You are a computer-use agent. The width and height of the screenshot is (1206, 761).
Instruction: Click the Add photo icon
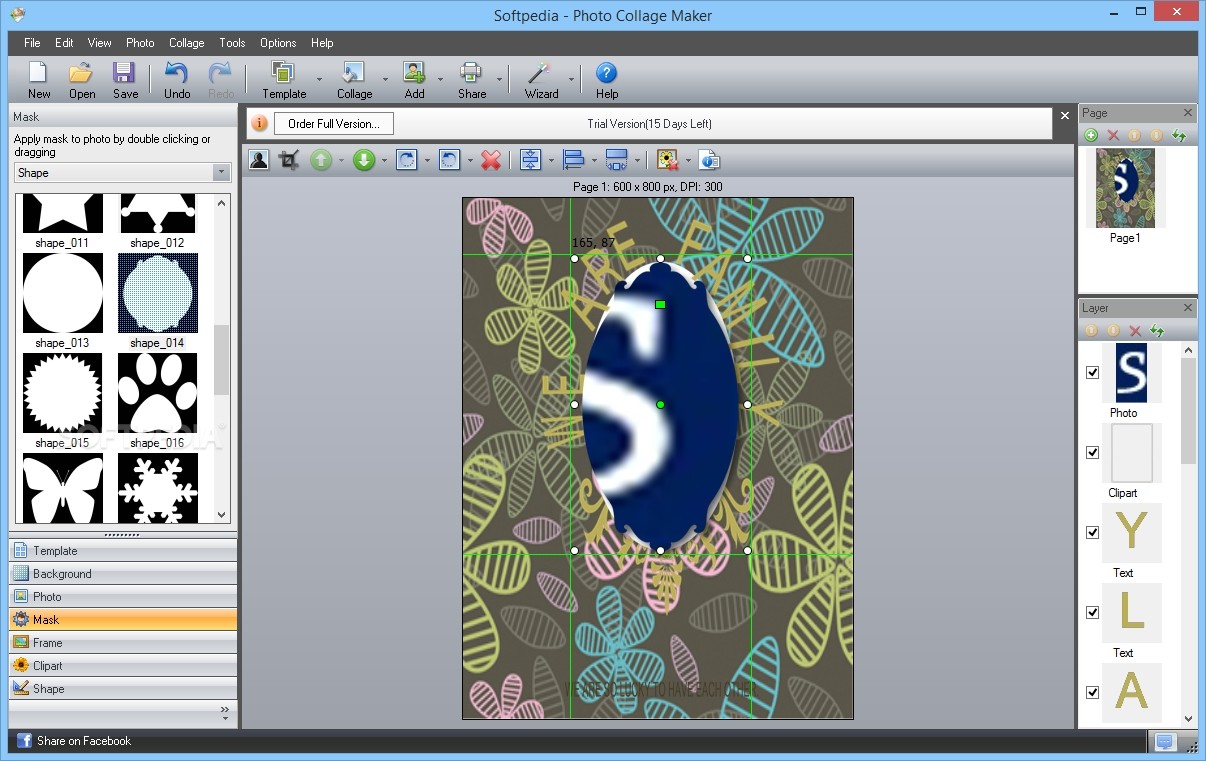(x=414, y=73)
